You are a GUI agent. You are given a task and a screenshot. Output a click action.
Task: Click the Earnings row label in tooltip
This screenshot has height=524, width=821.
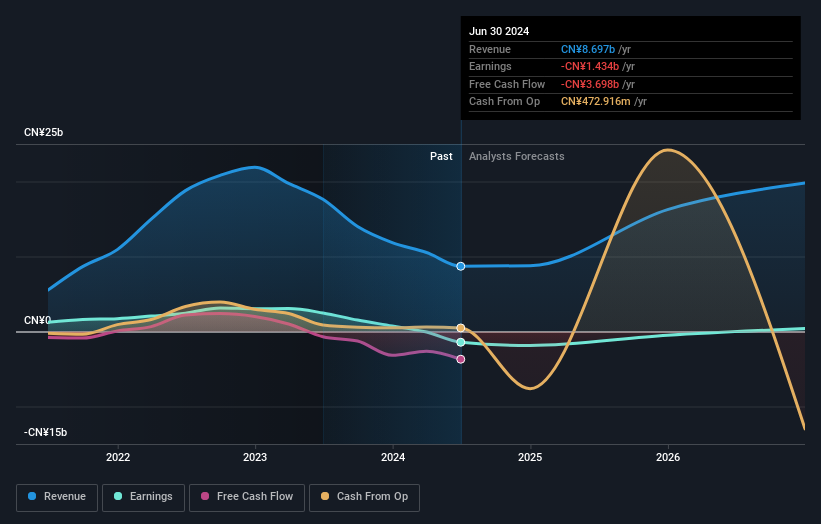490,66
